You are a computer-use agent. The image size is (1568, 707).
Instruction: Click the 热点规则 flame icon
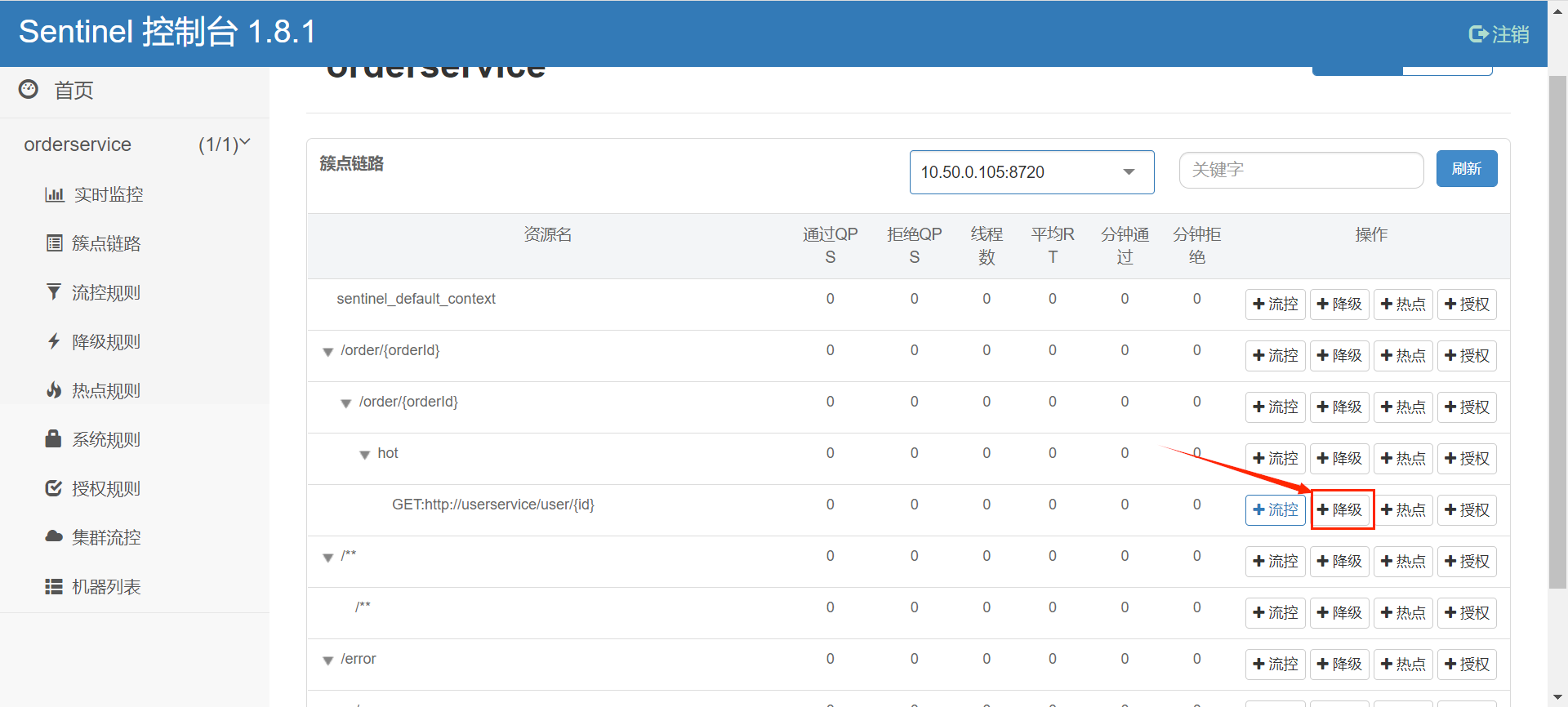click(54, 389)
